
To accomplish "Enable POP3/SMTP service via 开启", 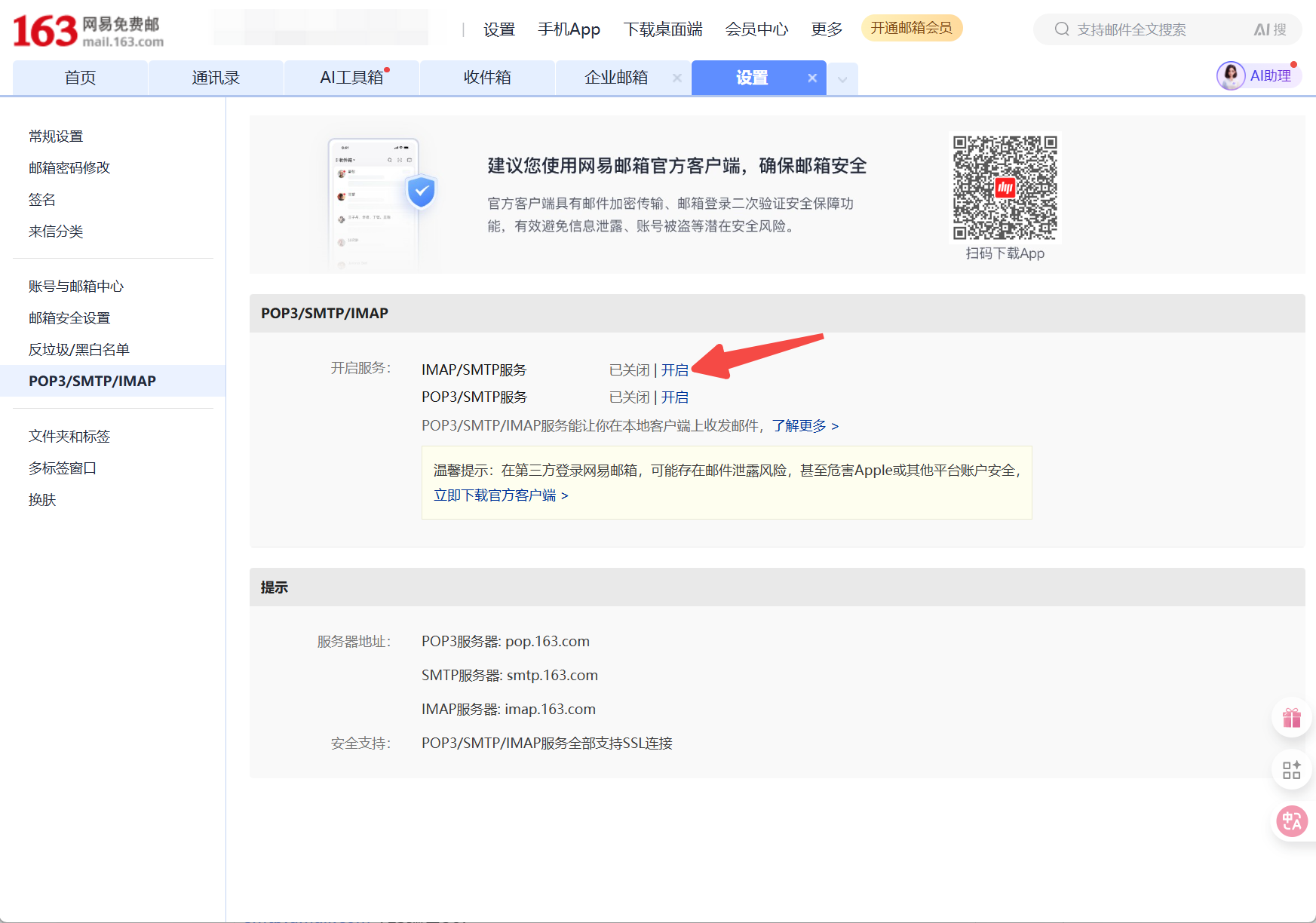I will pos(674,397).
